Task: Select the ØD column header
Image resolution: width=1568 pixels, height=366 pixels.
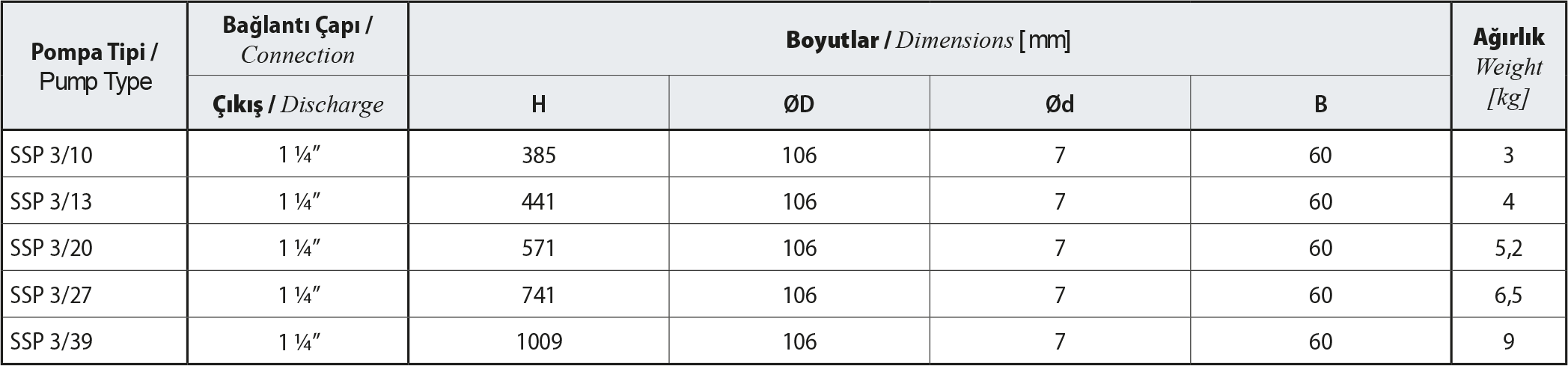Action: coord(799,103)
